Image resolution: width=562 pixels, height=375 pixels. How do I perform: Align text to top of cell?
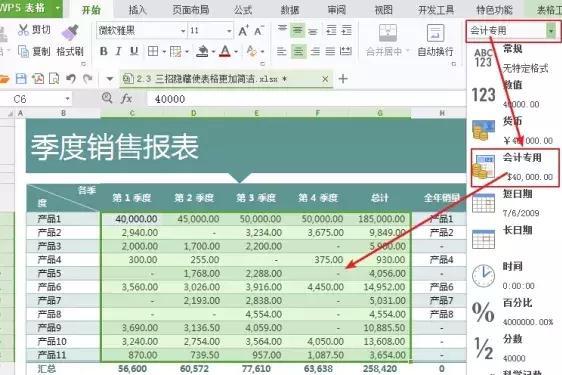pyautogui.click(x=282, y=30)
